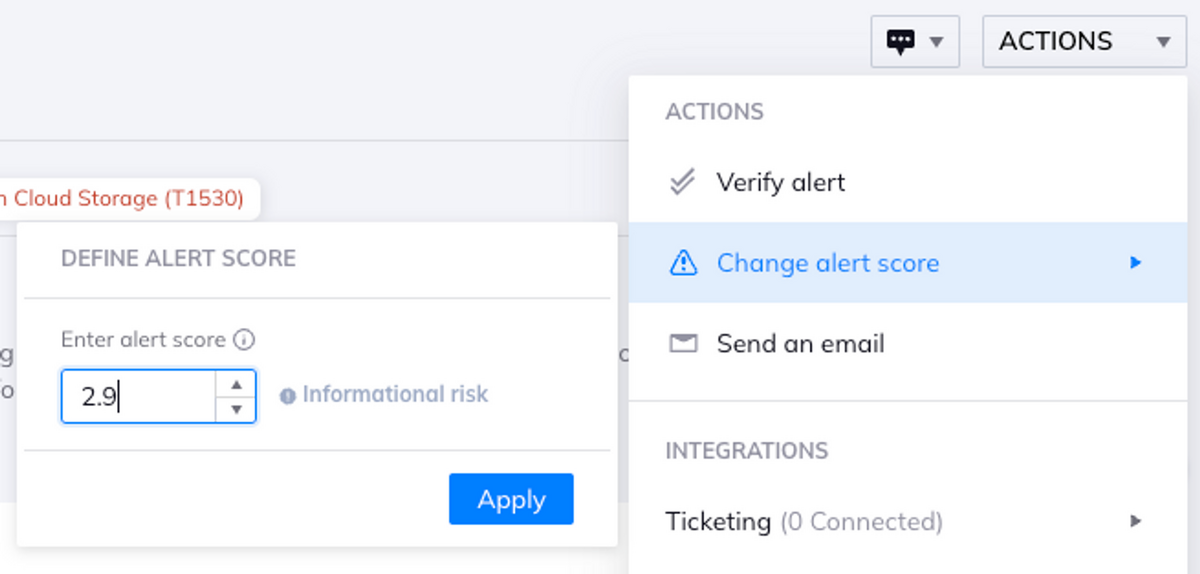Select Change alert score option
Viewport: 1200px width, 574px height.
828,263
